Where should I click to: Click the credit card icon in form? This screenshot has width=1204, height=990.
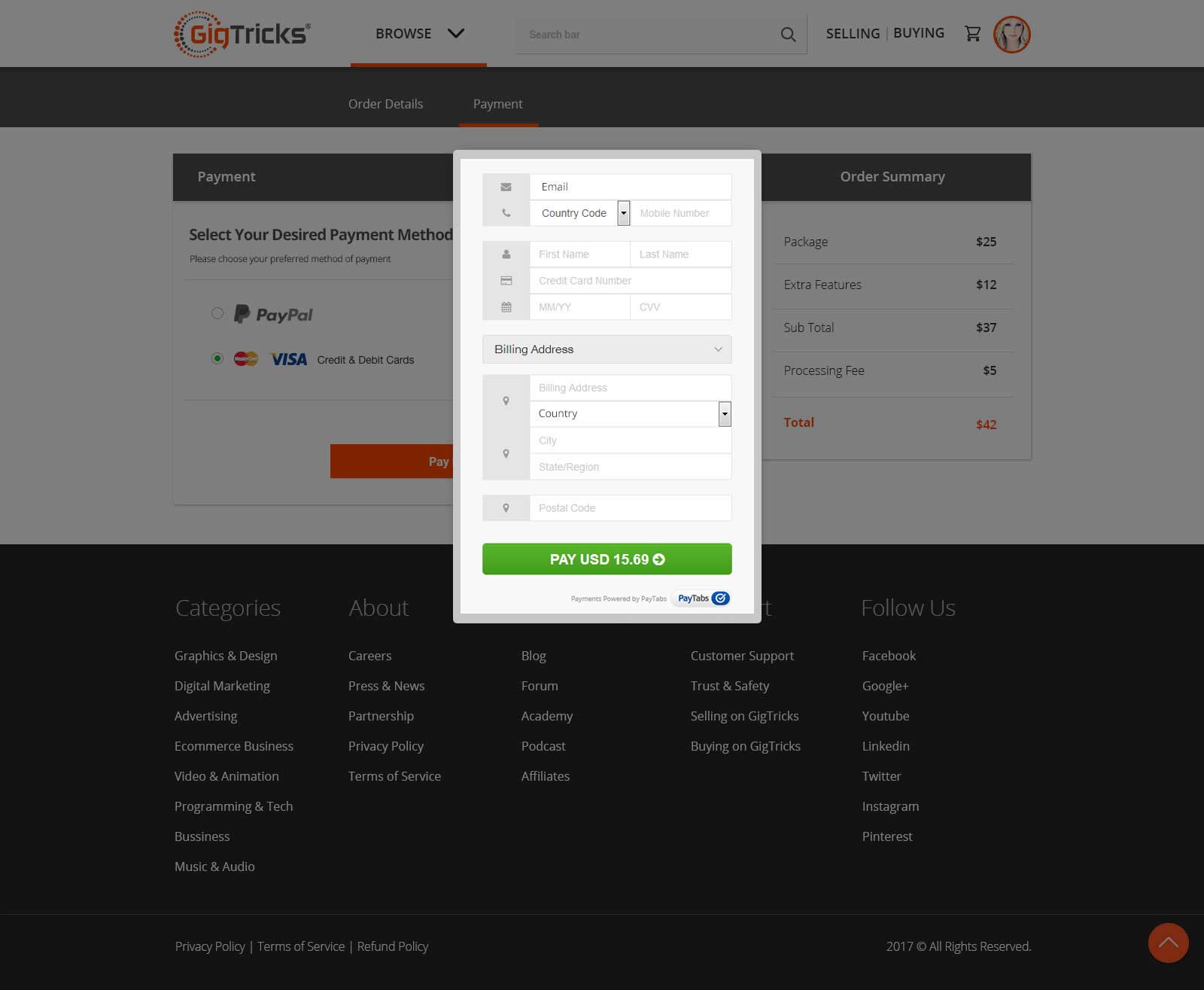pyautogui.click(x=506, y=281)
